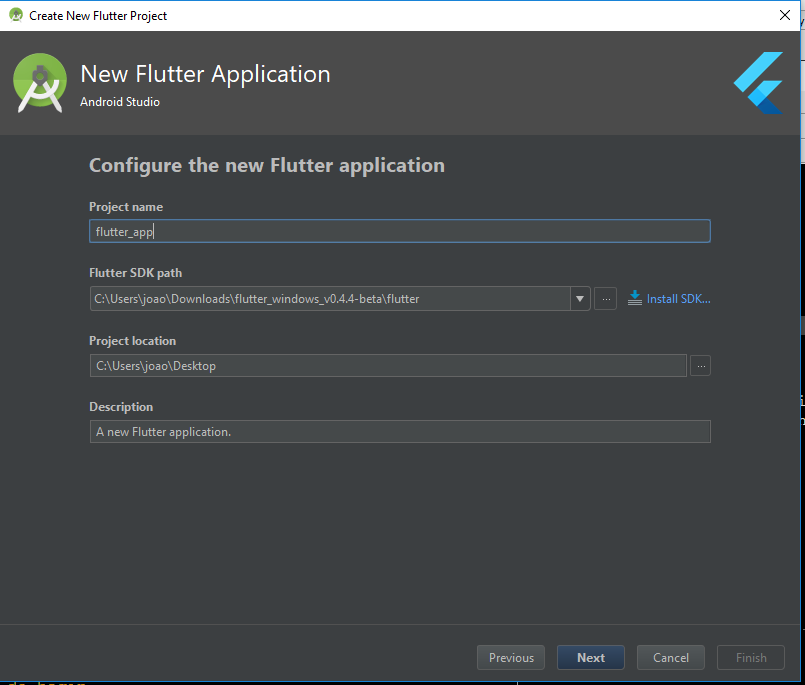Click the Flutter logo in the header
Screen dimensions: 805x685
coord(758,83)
